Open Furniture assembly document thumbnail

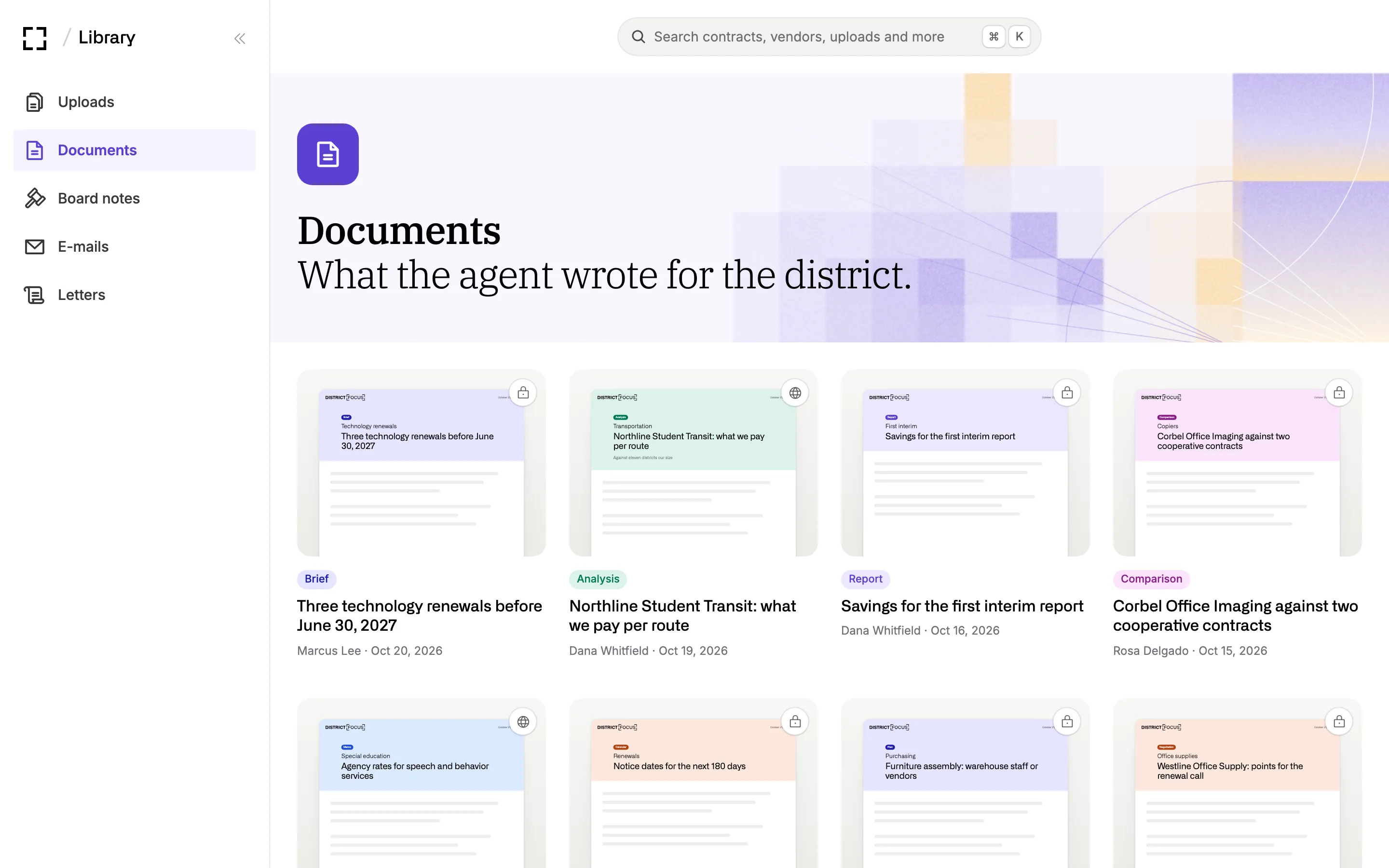966,784
